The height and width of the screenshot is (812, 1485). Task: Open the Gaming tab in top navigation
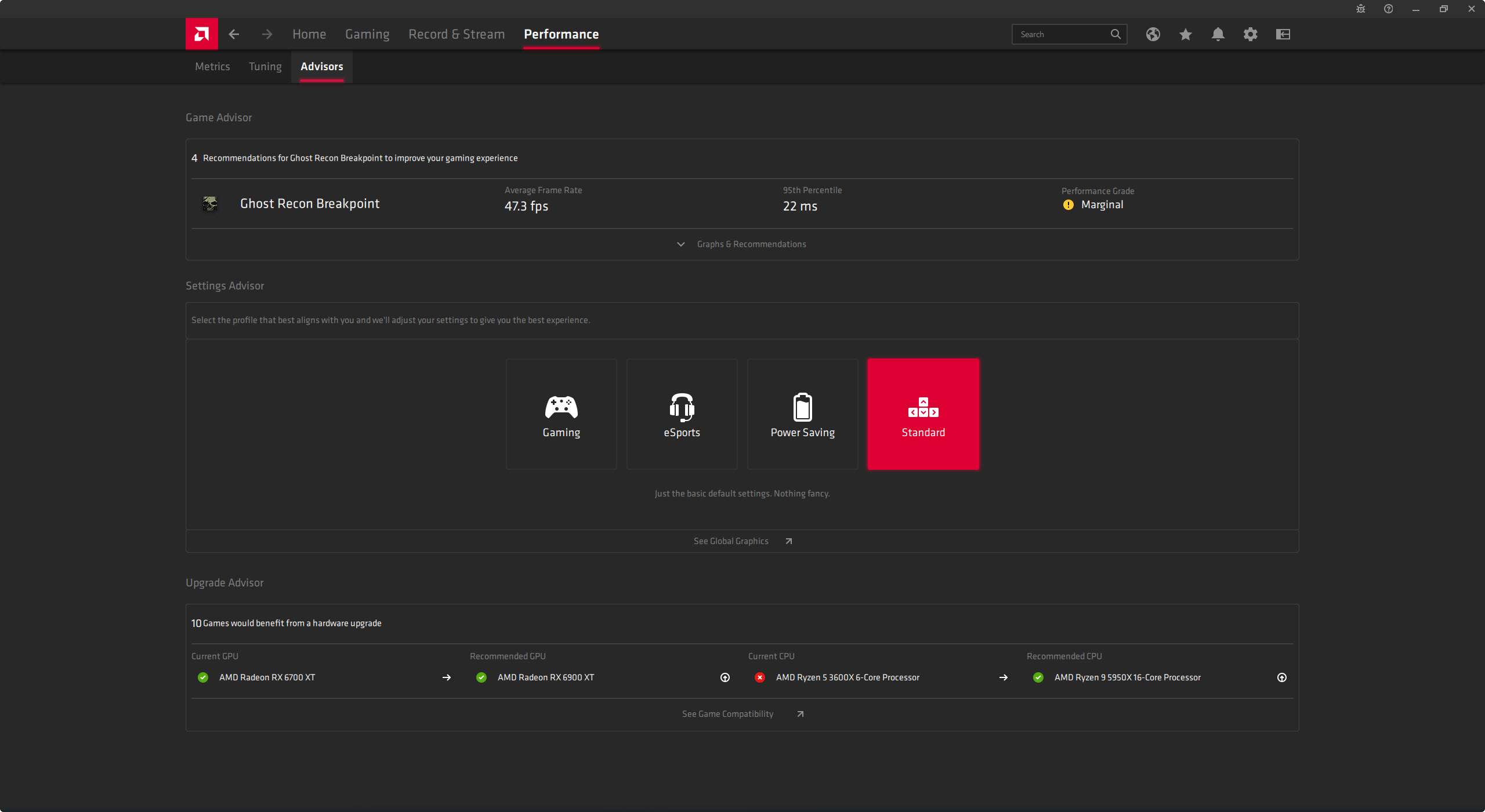coord(367,34)
